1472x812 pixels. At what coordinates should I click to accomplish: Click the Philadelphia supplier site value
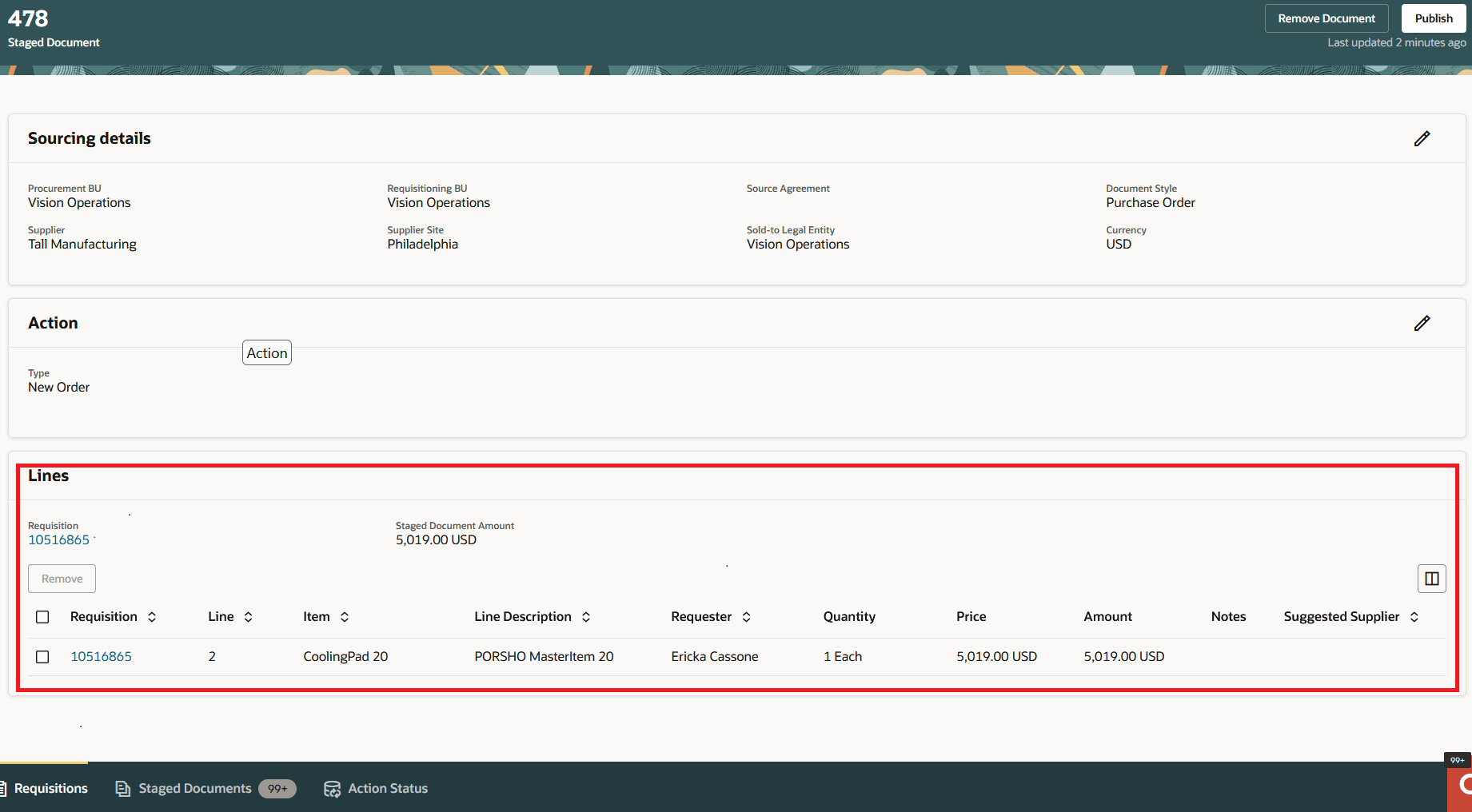click(423, 245)
